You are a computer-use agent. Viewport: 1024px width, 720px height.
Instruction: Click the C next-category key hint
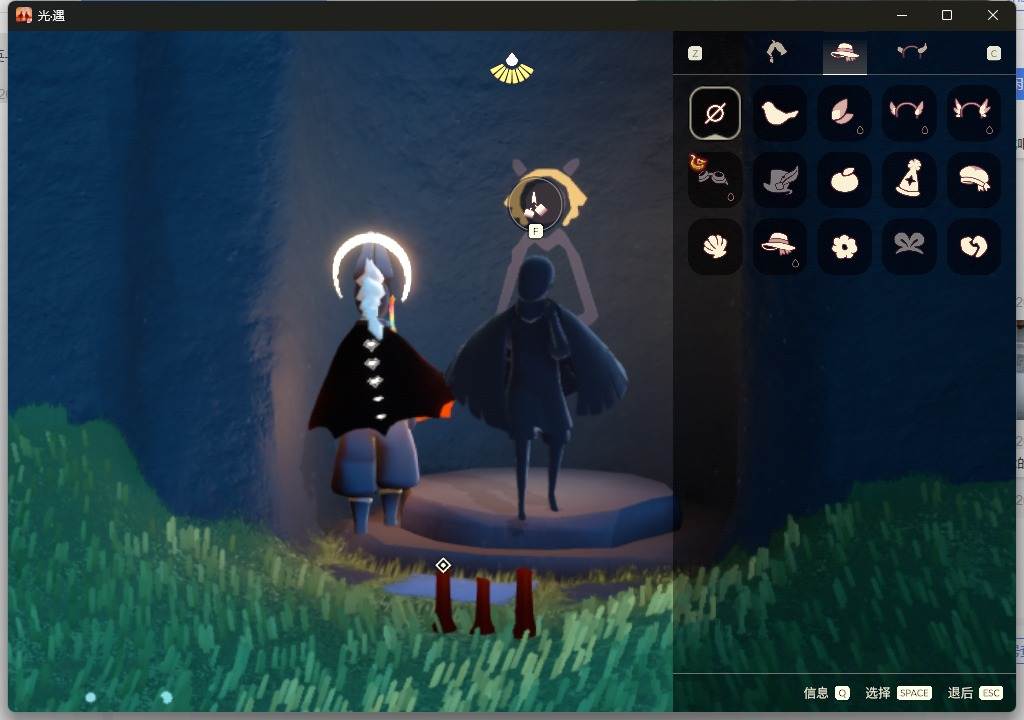pyautogui.click(x=993, y=53)
